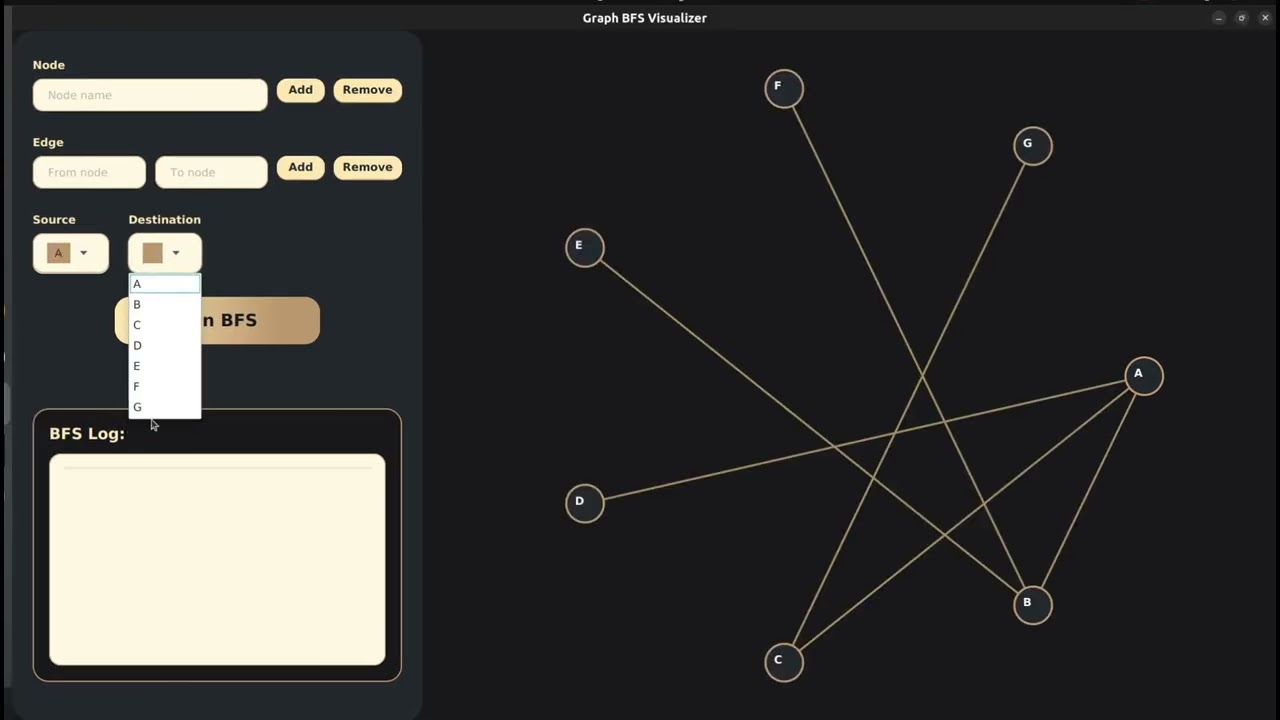
Task: Select graph node E
Action: pos(585,247)
